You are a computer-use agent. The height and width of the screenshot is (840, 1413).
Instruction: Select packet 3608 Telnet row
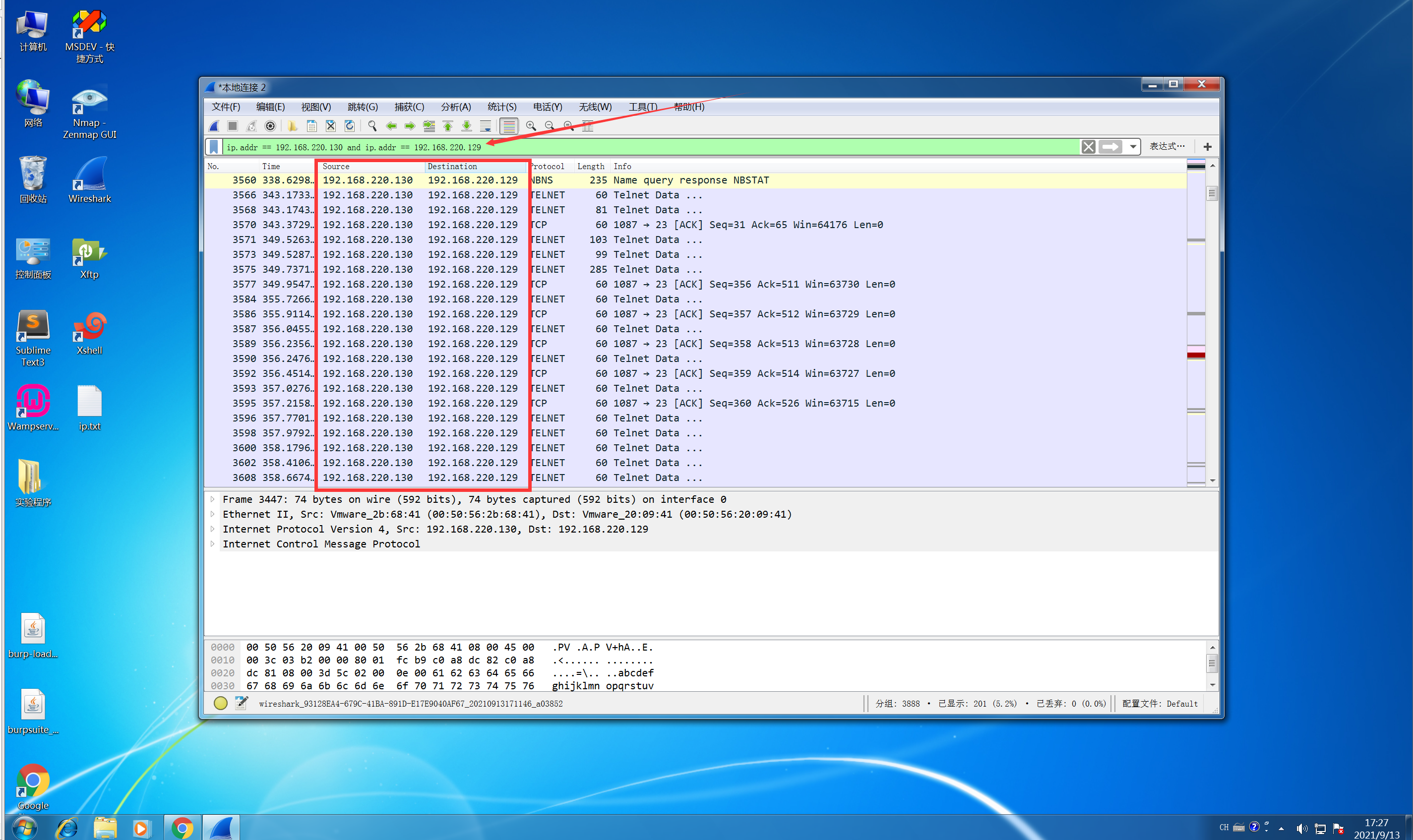tap(695, 478)
